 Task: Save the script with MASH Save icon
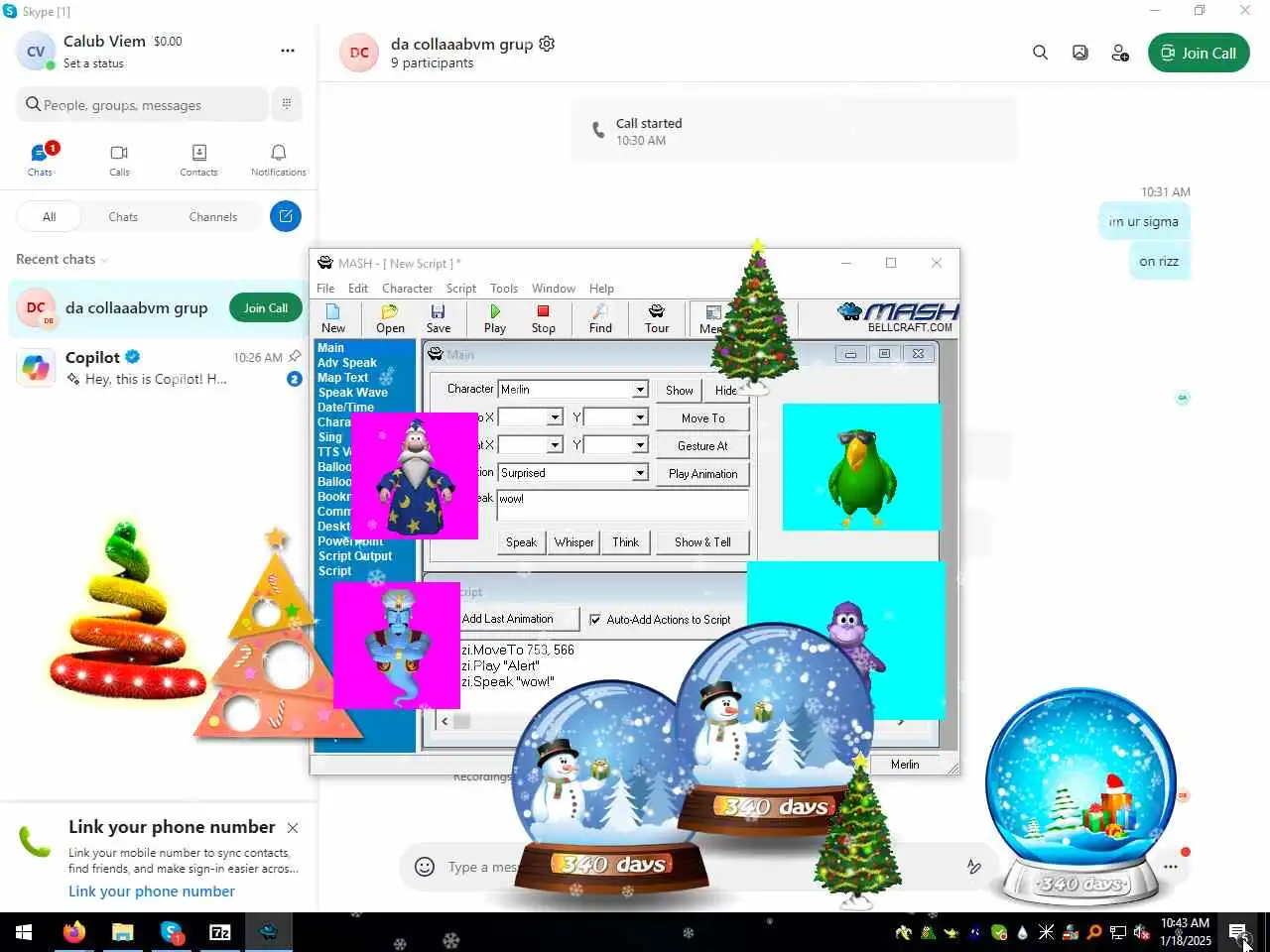point(438,318)
